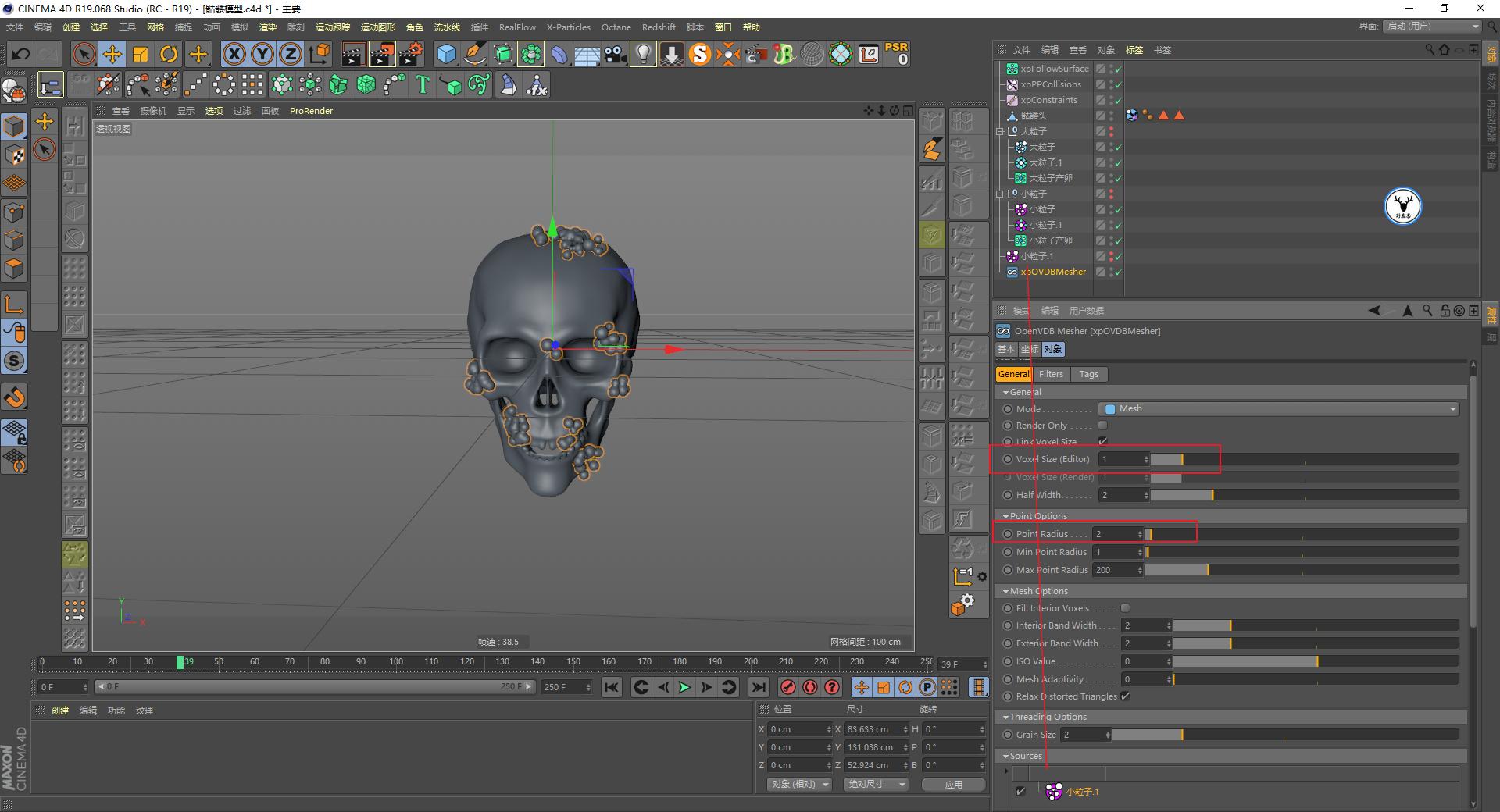Collapse the Point Options section
The width and height of the screenshot is (1500, 812).
[x=1007, y=515]
